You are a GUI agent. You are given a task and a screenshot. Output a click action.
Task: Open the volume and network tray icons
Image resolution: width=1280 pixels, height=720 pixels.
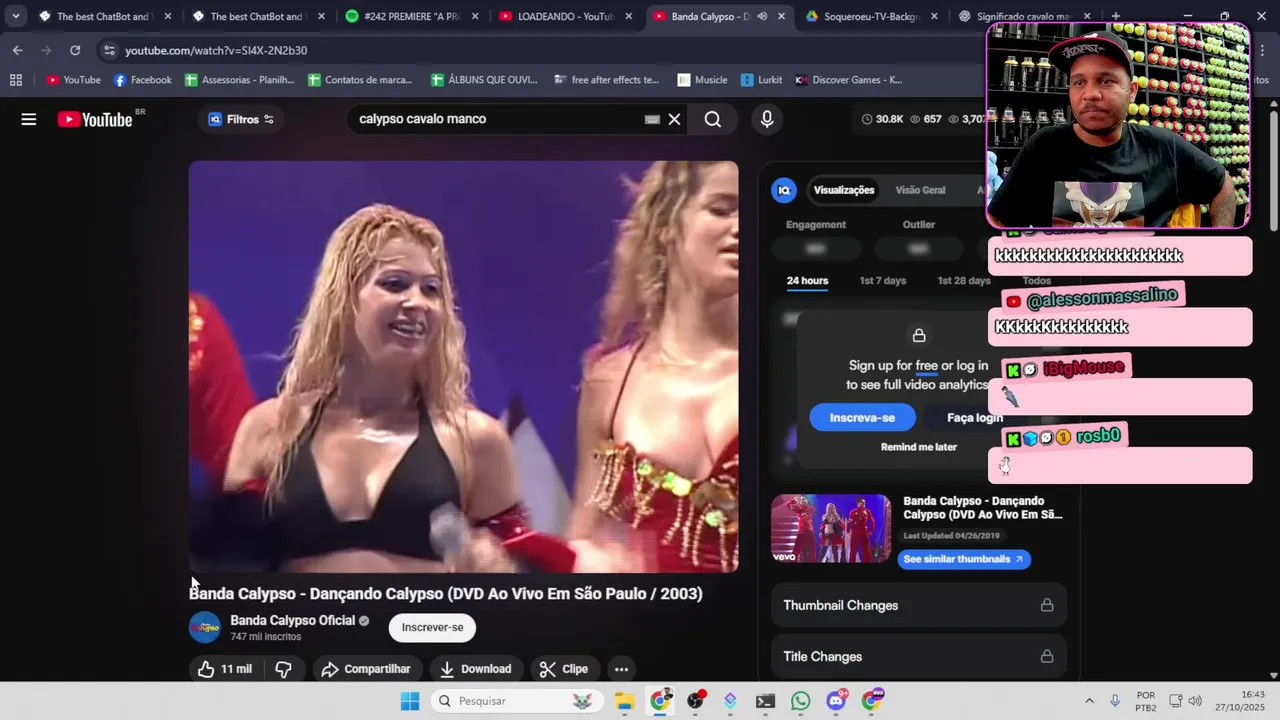(1186, 701)
